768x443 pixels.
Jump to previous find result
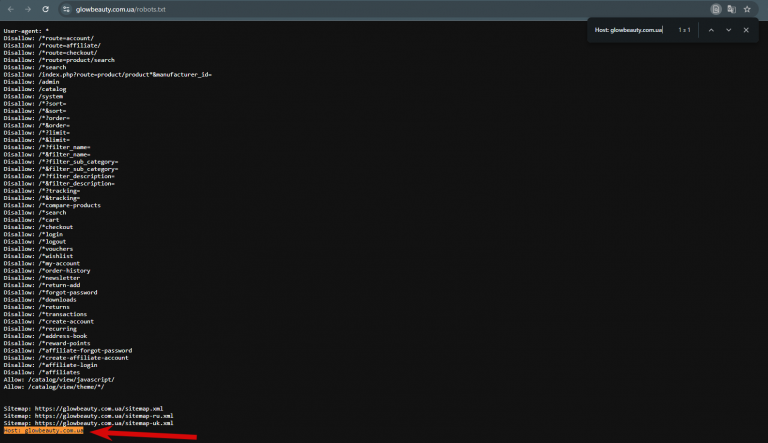pyautogui.click(x=711, y=30)
